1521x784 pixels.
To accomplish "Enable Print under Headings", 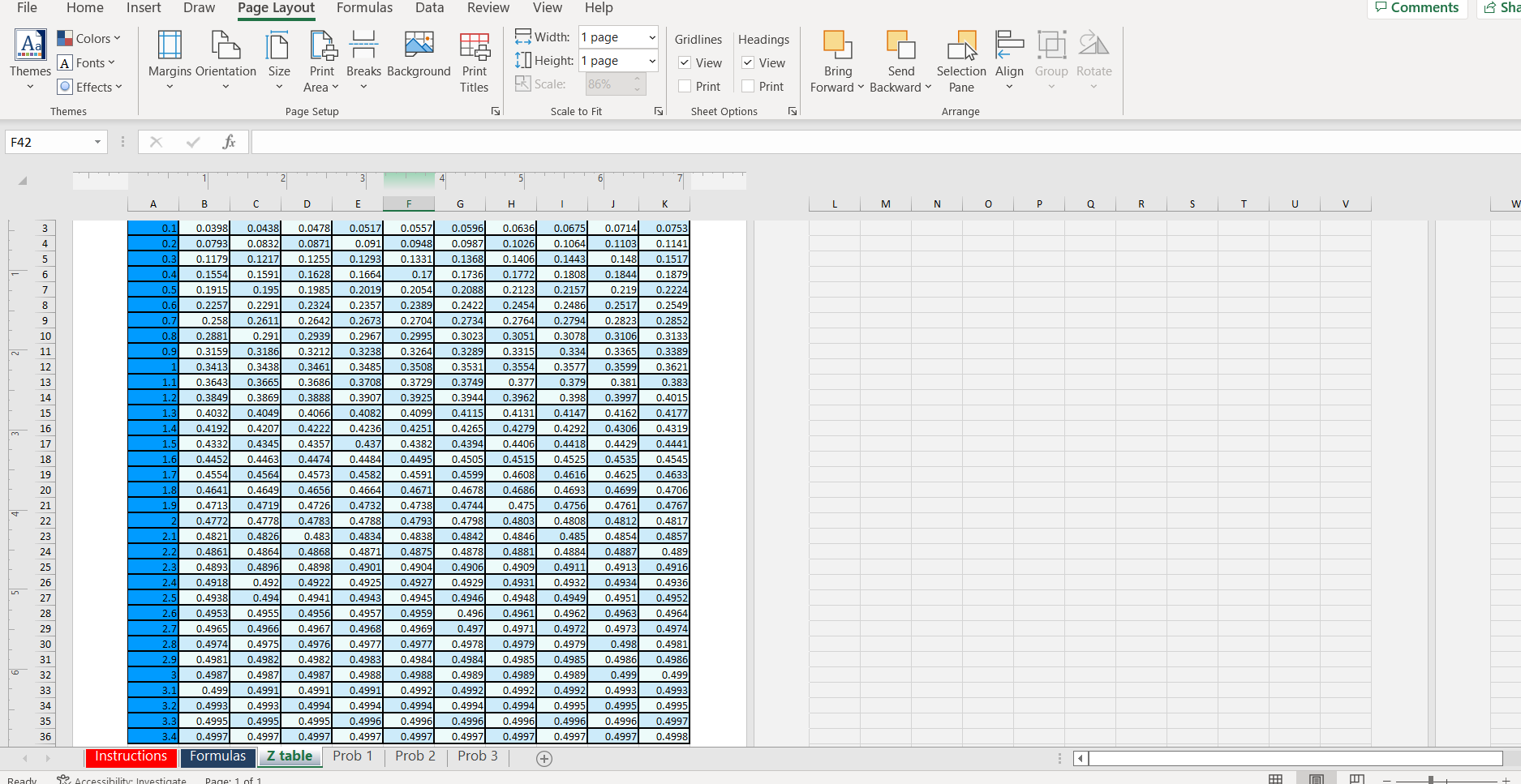I will pos(747,86).
